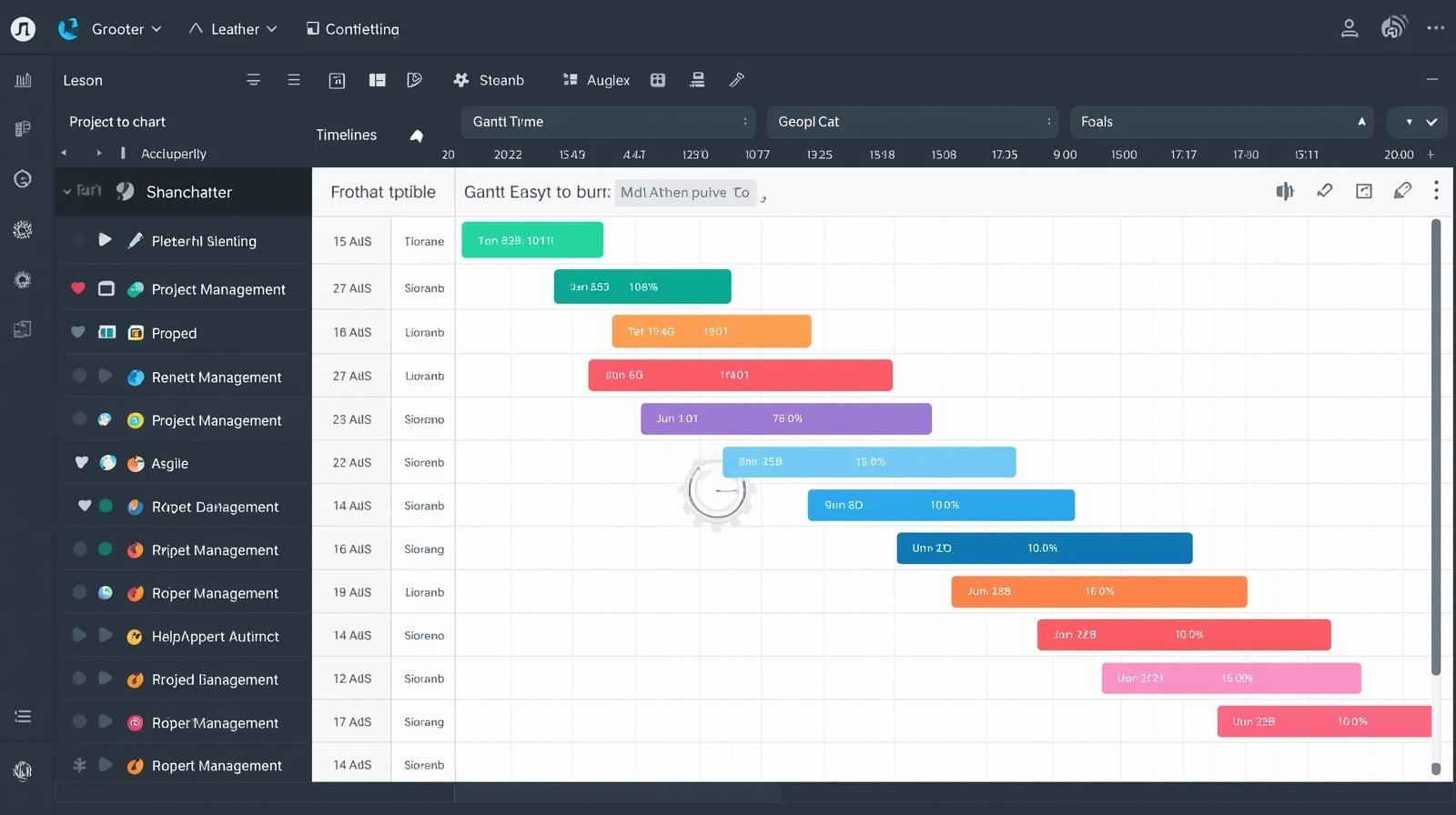Click the Auglex button

[597, 80]
